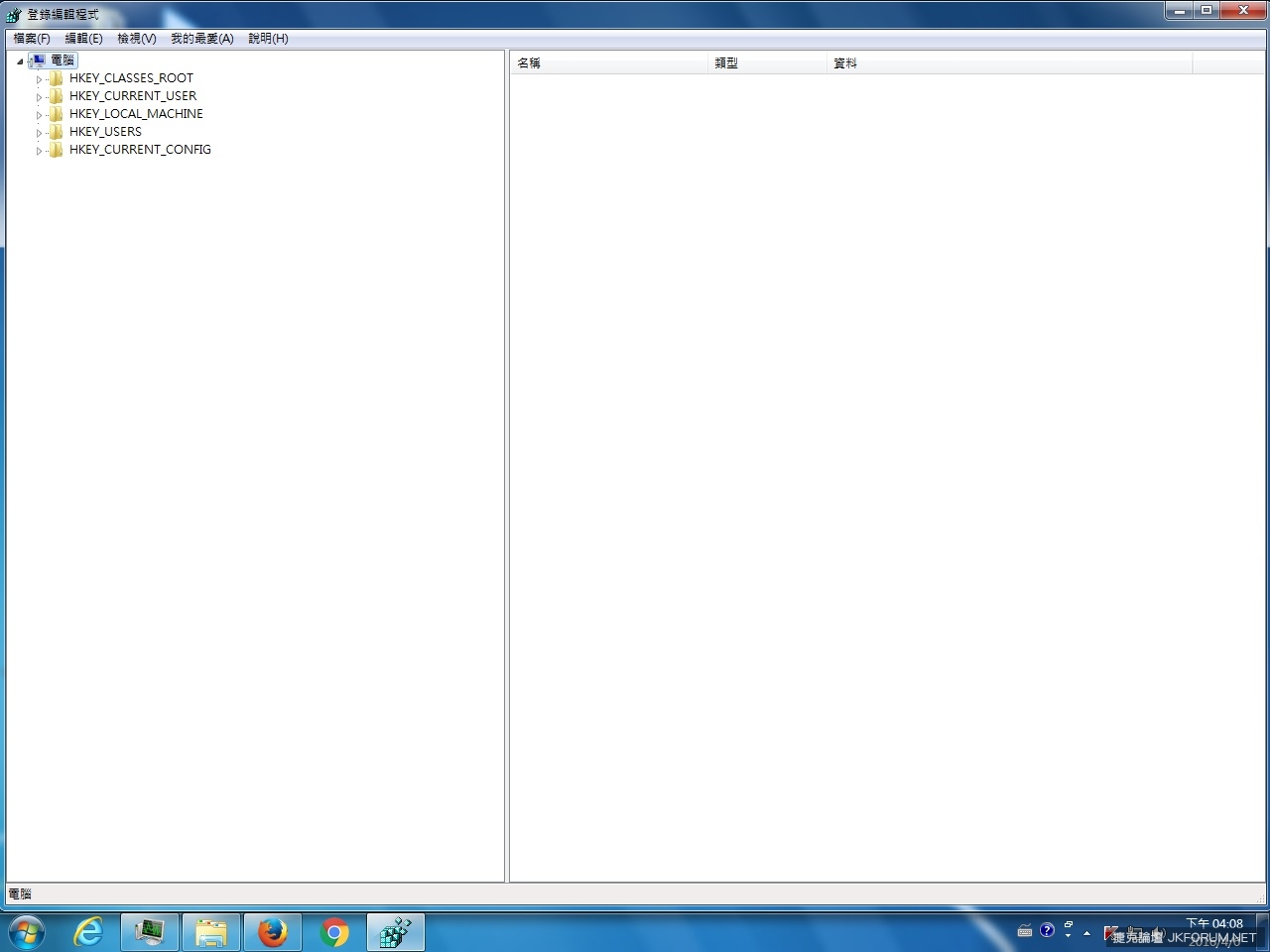Open Google Chrome from the taskbar
1270x952 pixels.
(x=334, y=932)
